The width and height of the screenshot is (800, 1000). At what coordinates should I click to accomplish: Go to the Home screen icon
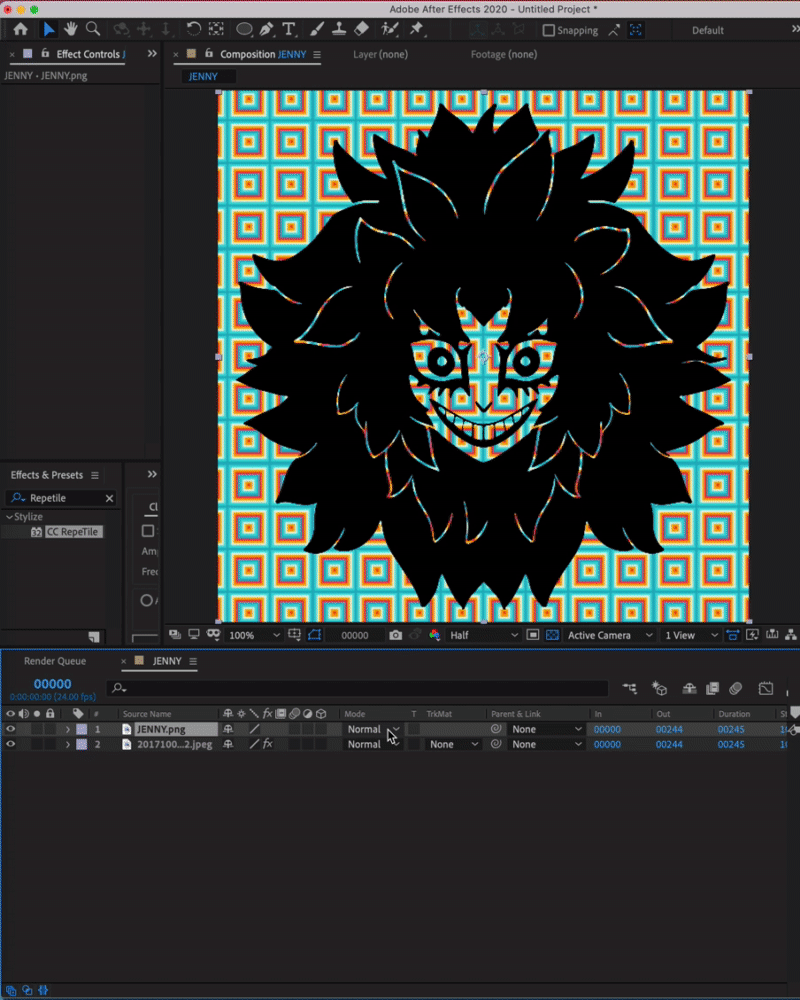coord(20,29)
